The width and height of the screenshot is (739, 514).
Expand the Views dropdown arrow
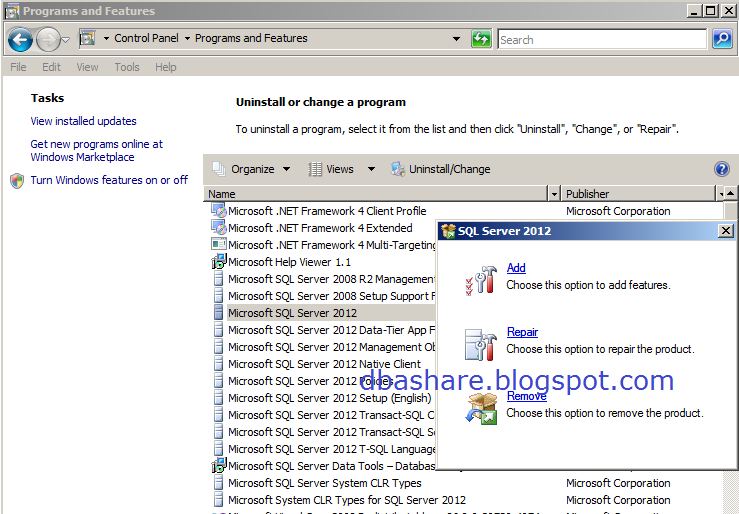pos(371,169)
